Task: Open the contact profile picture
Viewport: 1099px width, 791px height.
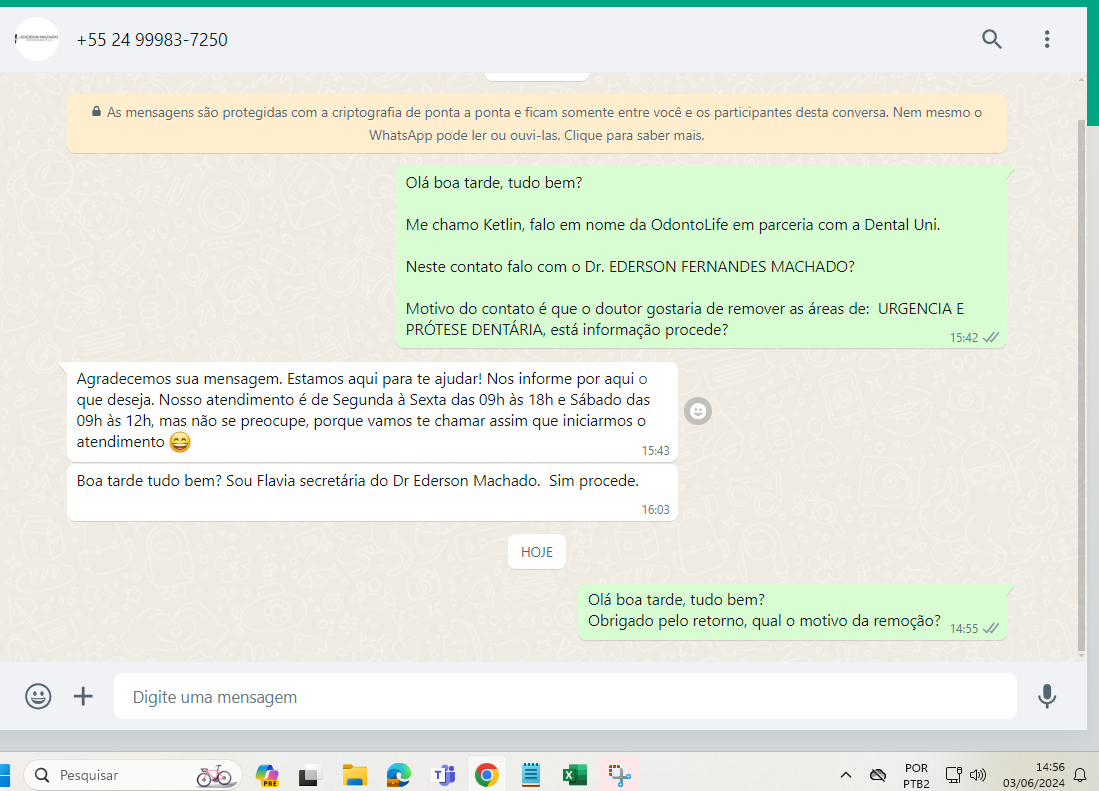Action: coord(37,40)
